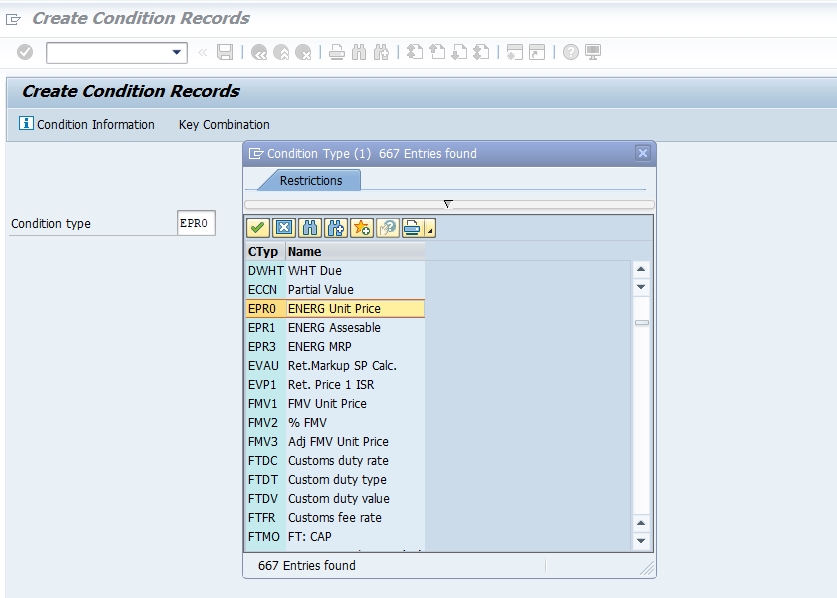837x598 pixels.
Task: Select the FMV3 Adj FMV Unit Price row
Action: pyautogui.click(x=335, y=442)
